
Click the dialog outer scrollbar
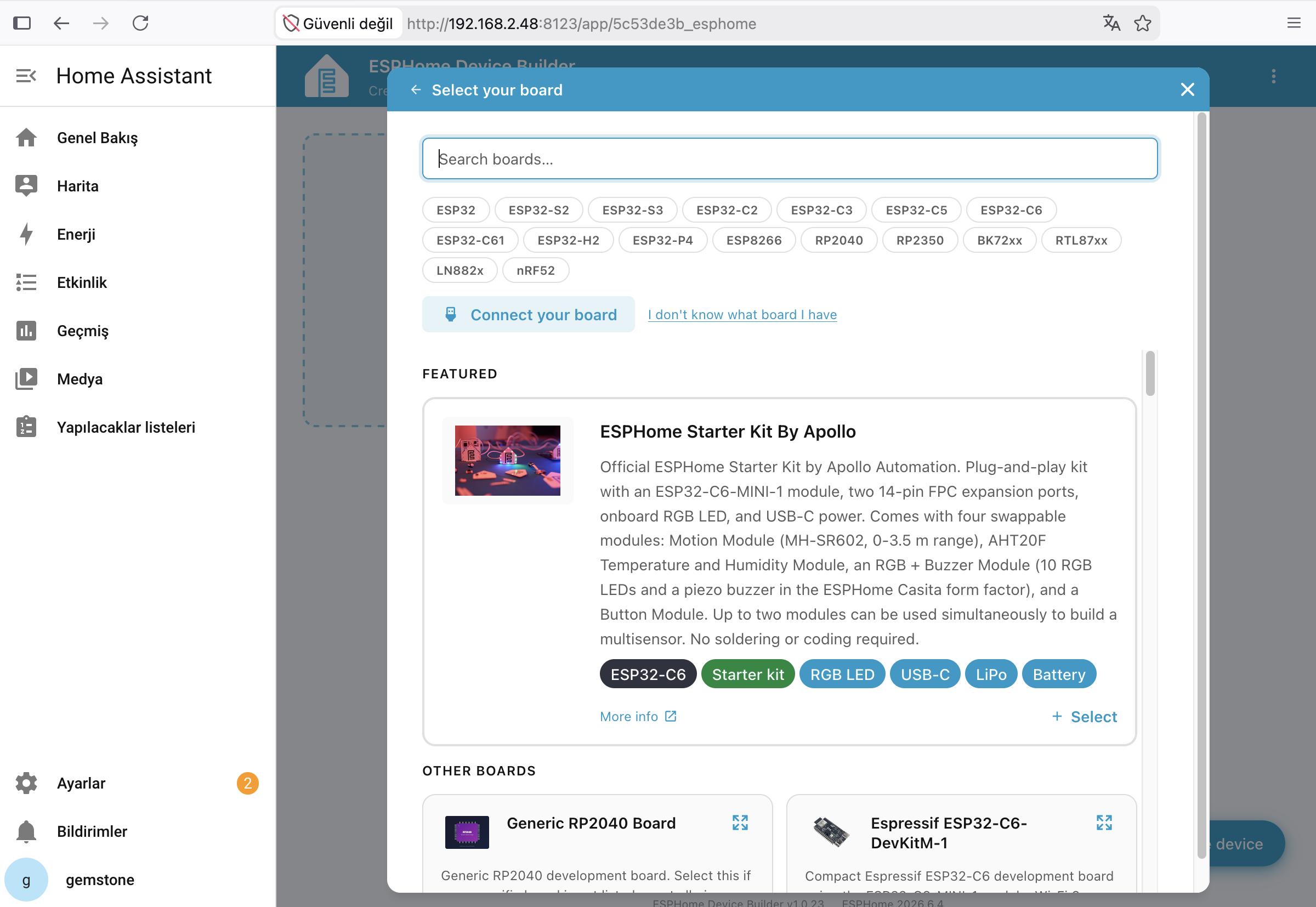1201,486
